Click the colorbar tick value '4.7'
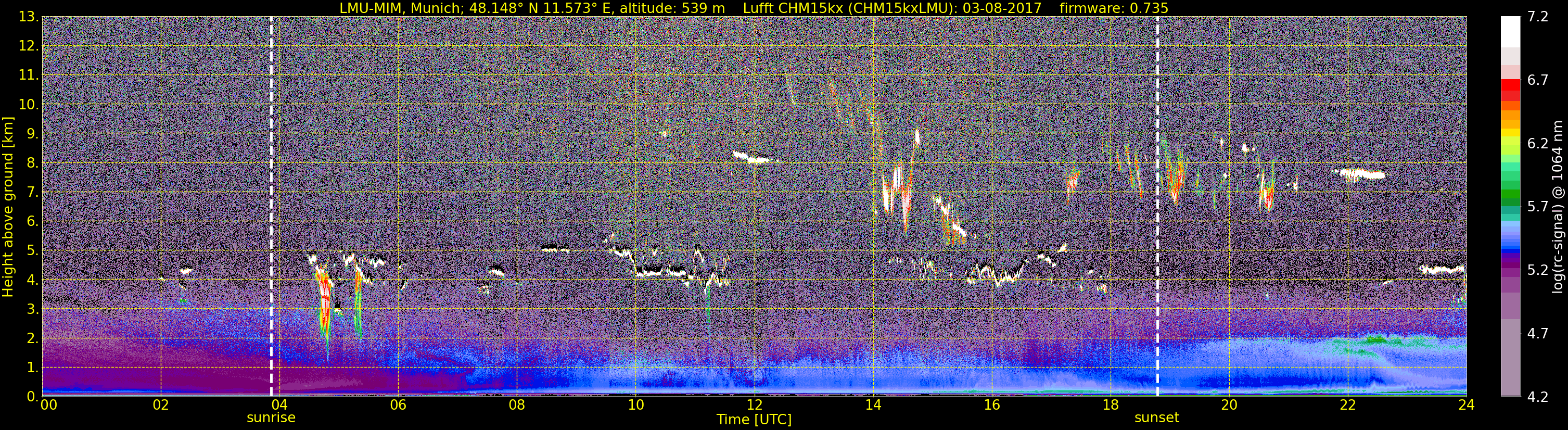The height and width of the screenshot is (430, 1568). pyautogui.click(x=1538, y=333)
